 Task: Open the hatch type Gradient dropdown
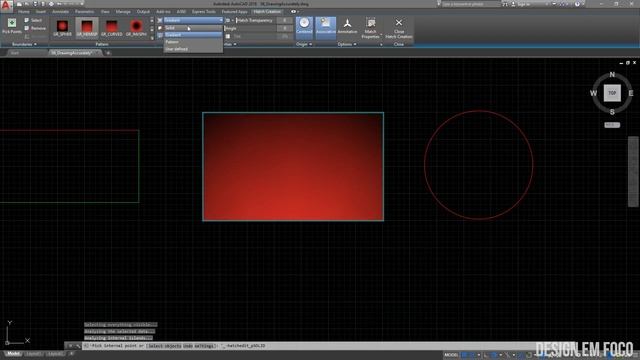[193, 20]
